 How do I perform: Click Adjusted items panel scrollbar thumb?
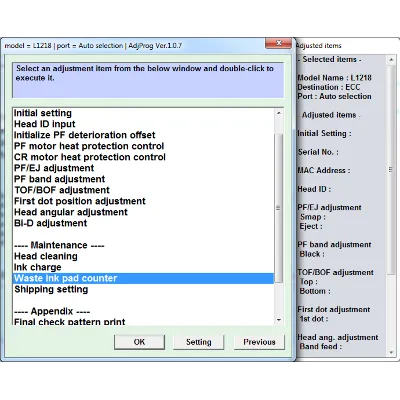(391, 170)
